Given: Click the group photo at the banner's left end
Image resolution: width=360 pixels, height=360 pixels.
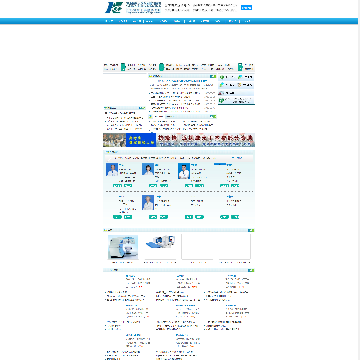Looking at the screenshot, I should (115, 140).
